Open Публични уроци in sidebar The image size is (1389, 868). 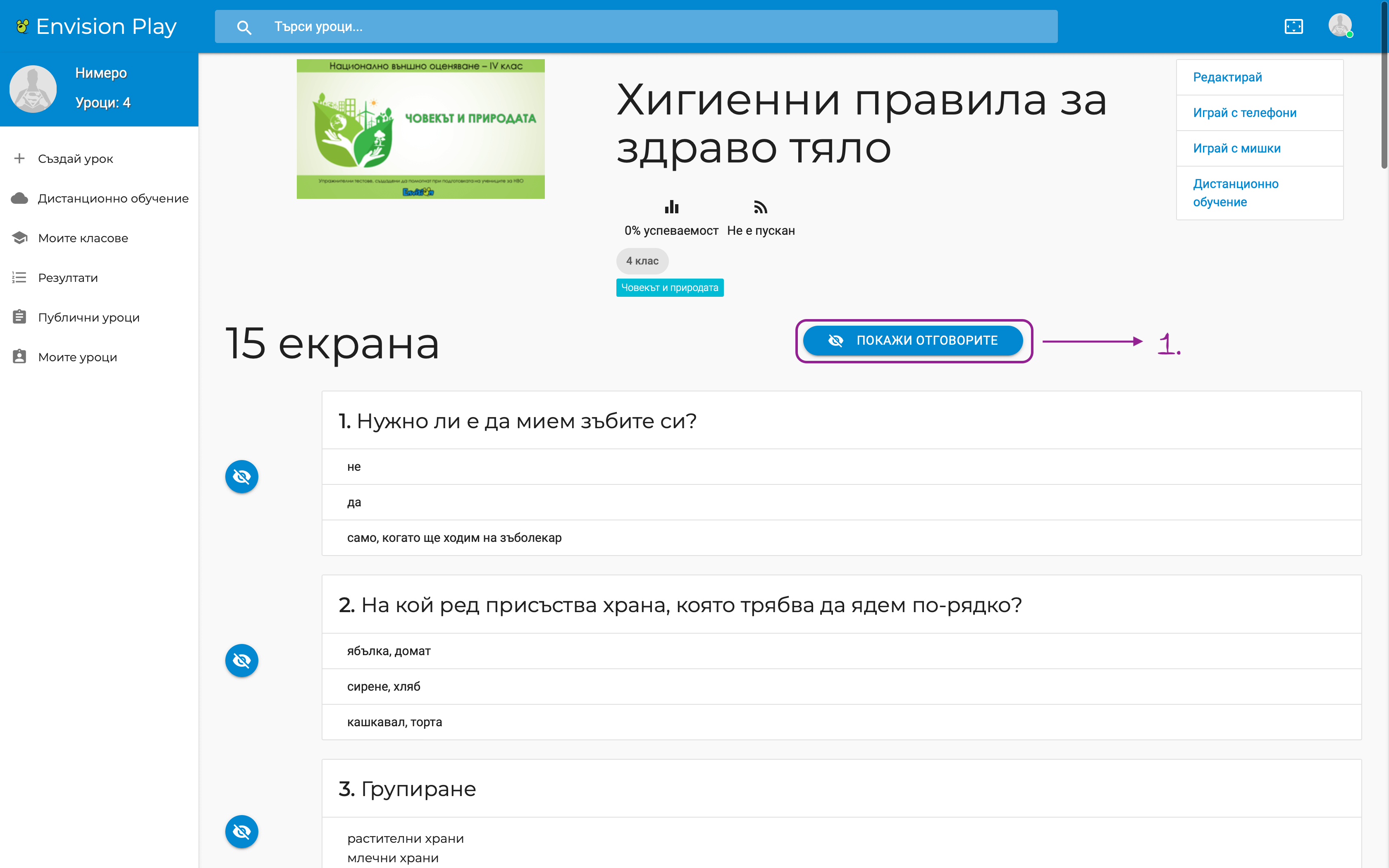tap(88, 317)
